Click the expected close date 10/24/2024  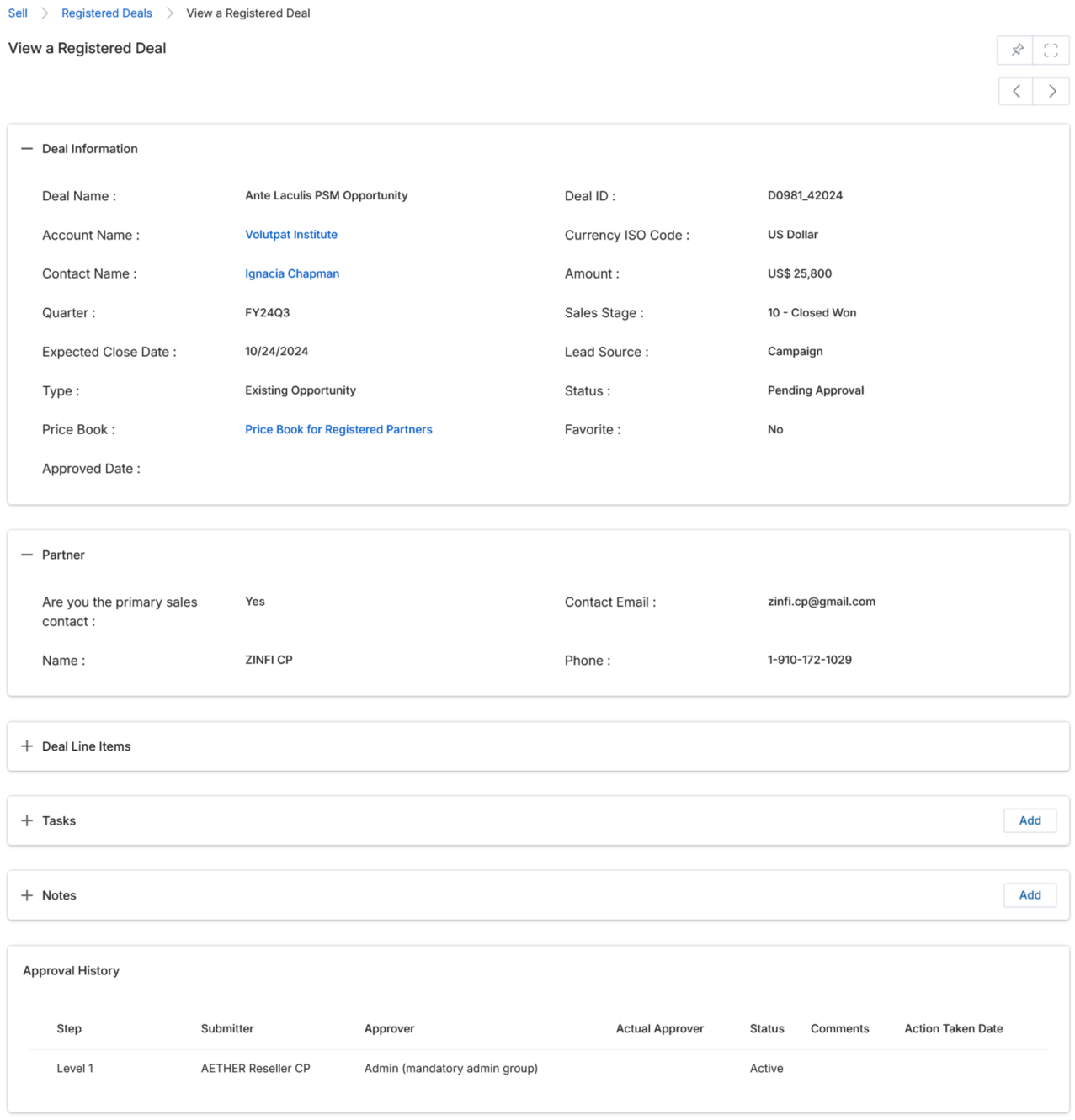[x=277, y=351]
